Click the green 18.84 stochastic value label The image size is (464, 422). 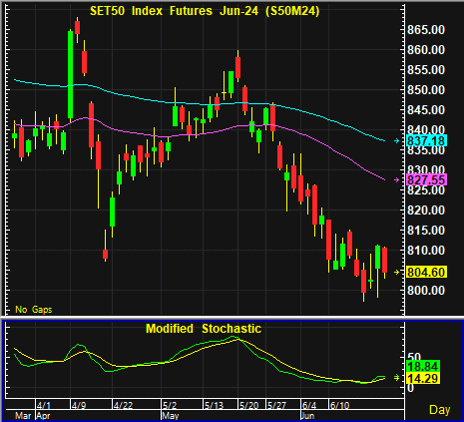(x=423, y=367)
